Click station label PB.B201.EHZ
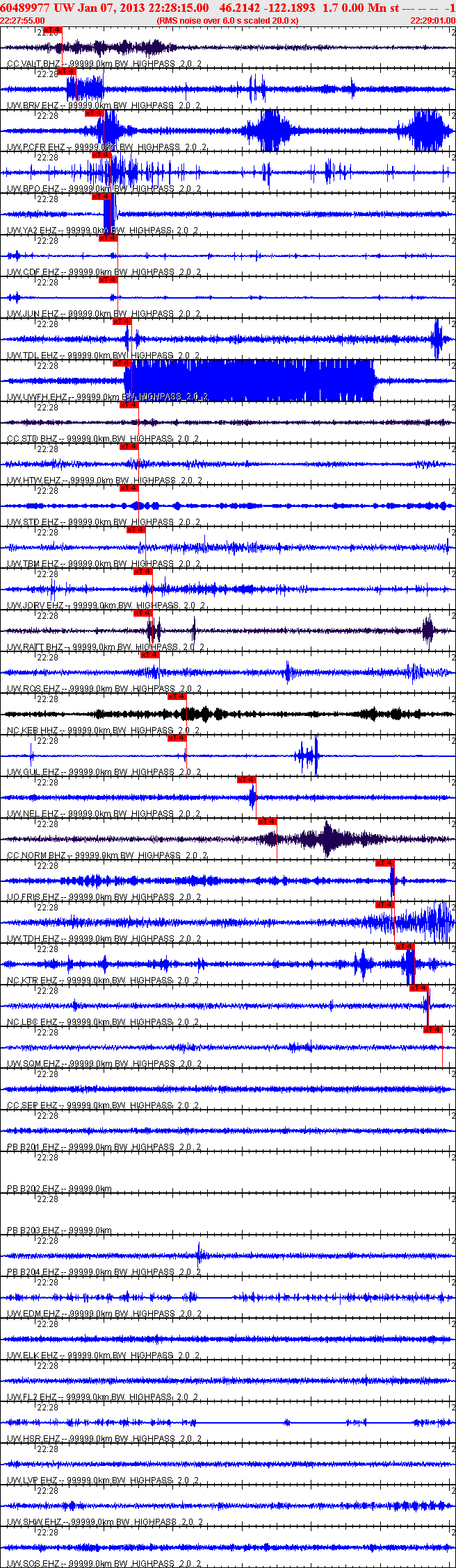 [x=33, y=1147]
